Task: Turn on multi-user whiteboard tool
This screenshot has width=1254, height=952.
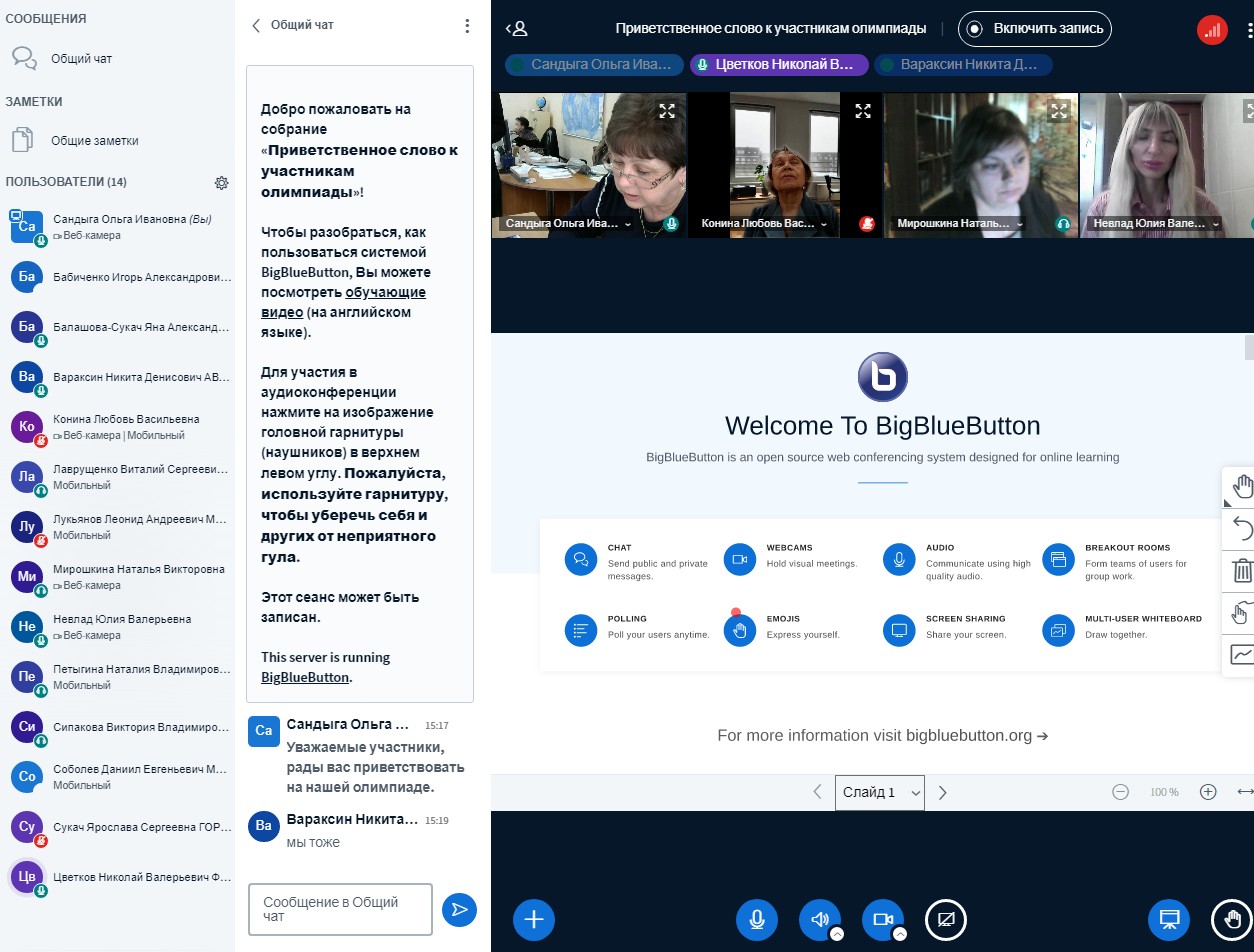Action: point(1241,613)
